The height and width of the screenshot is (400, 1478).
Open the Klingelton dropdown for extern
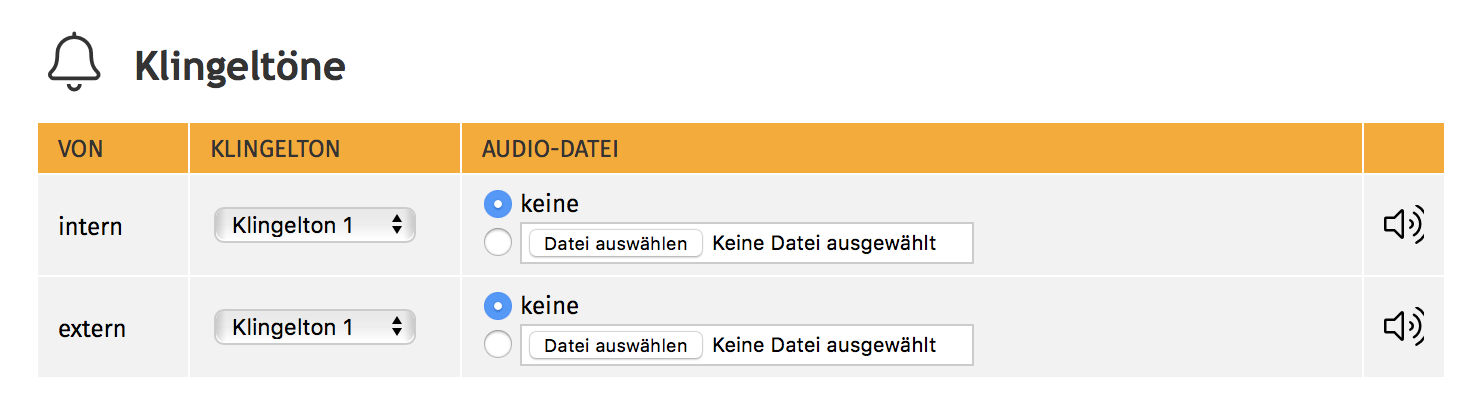(x=315, y=327)
